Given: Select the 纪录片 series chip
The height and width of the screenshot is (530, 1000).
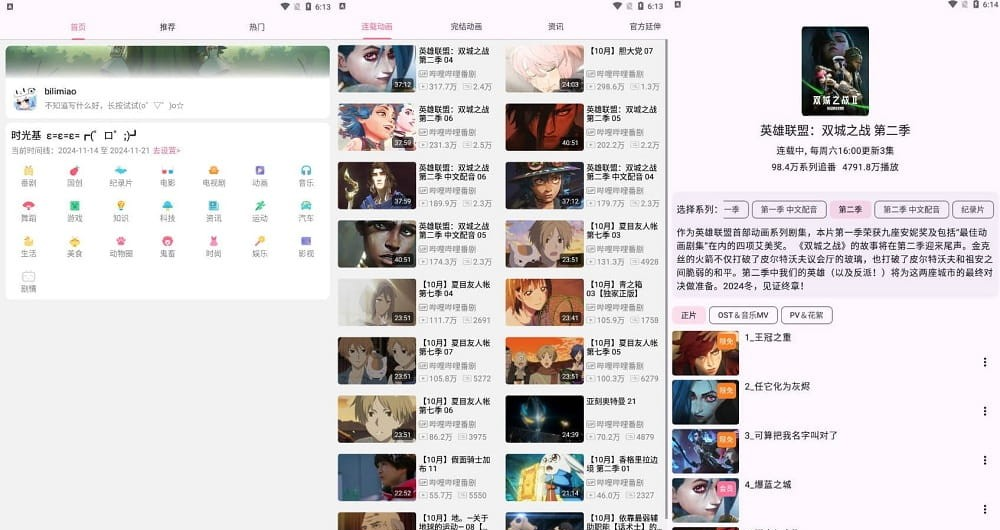Looking at the screenshot, I should pyautogui.click(x=972, y=209).
